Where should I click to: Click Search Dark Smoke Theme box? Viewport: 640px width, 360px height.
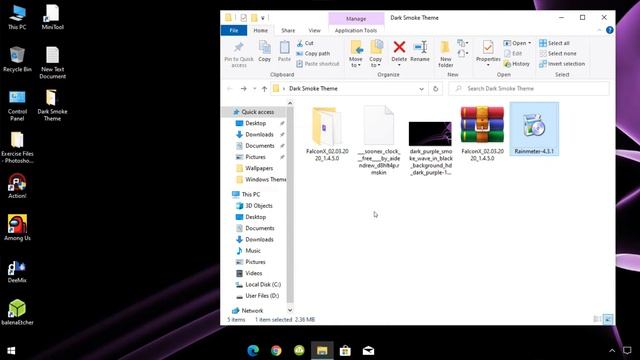click(x=529, y=89)
